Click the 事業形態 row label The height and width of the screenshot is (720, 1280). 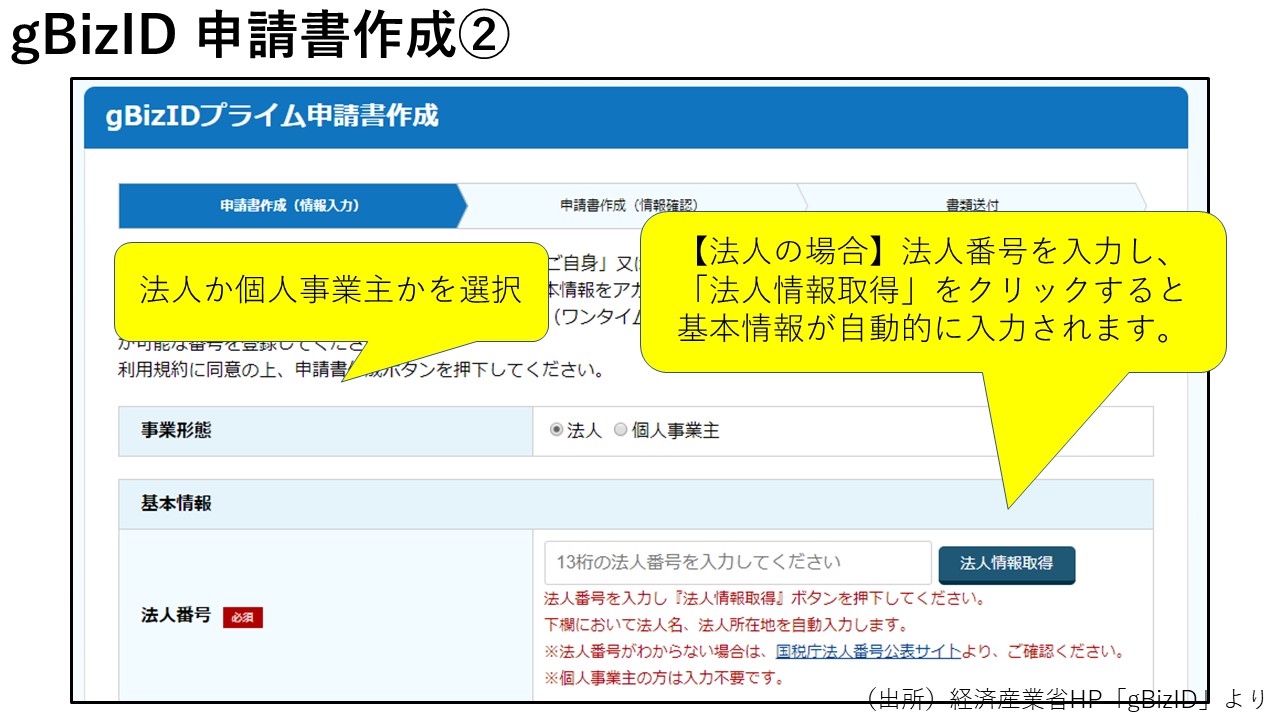(x=176, y=431)
